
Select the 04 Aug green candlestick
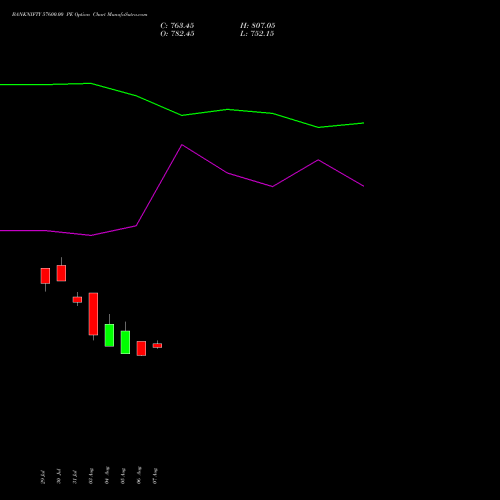(x=109, y=335)
